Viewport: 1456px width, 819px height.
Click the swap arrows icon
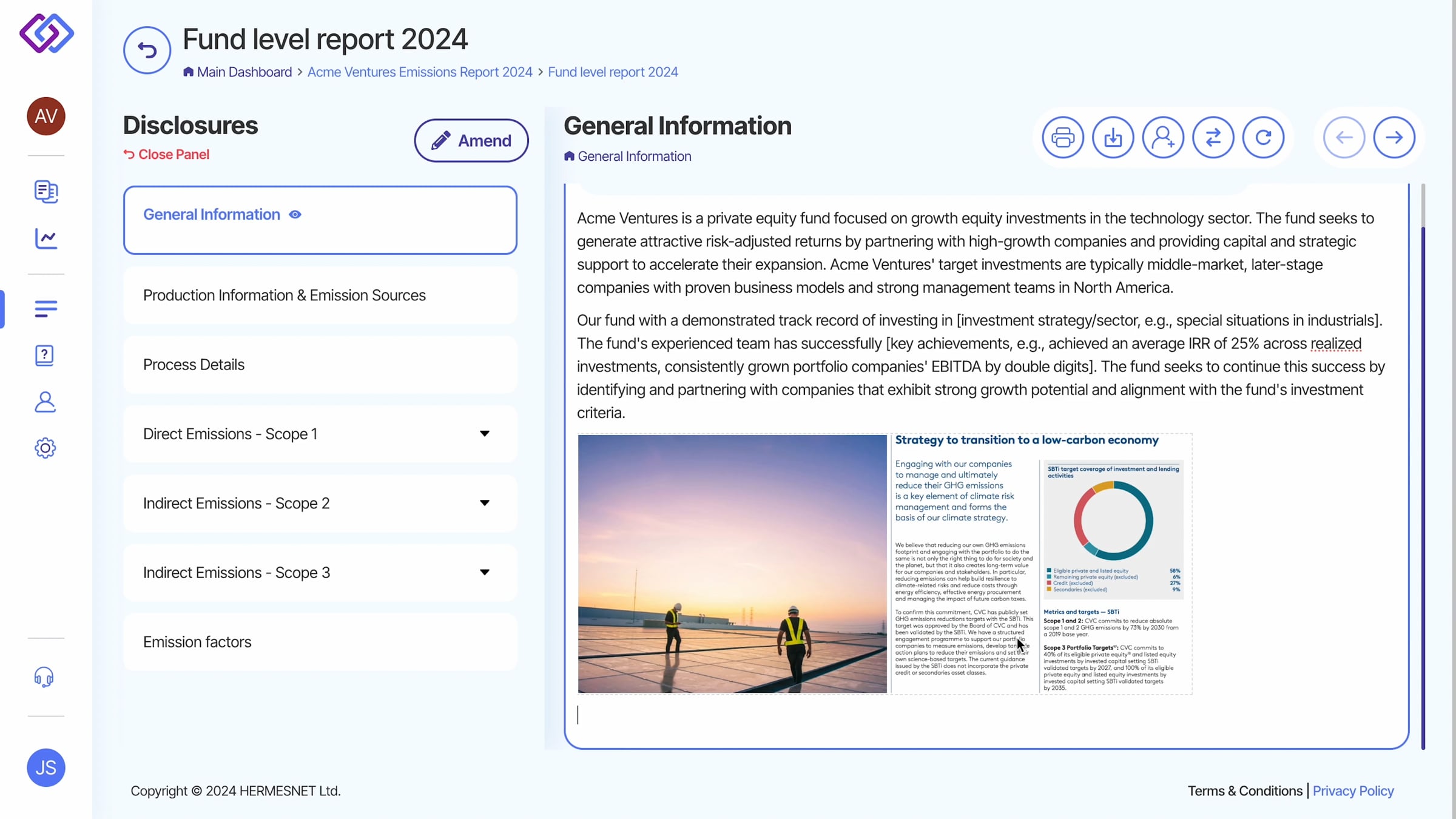[1213, 138]
